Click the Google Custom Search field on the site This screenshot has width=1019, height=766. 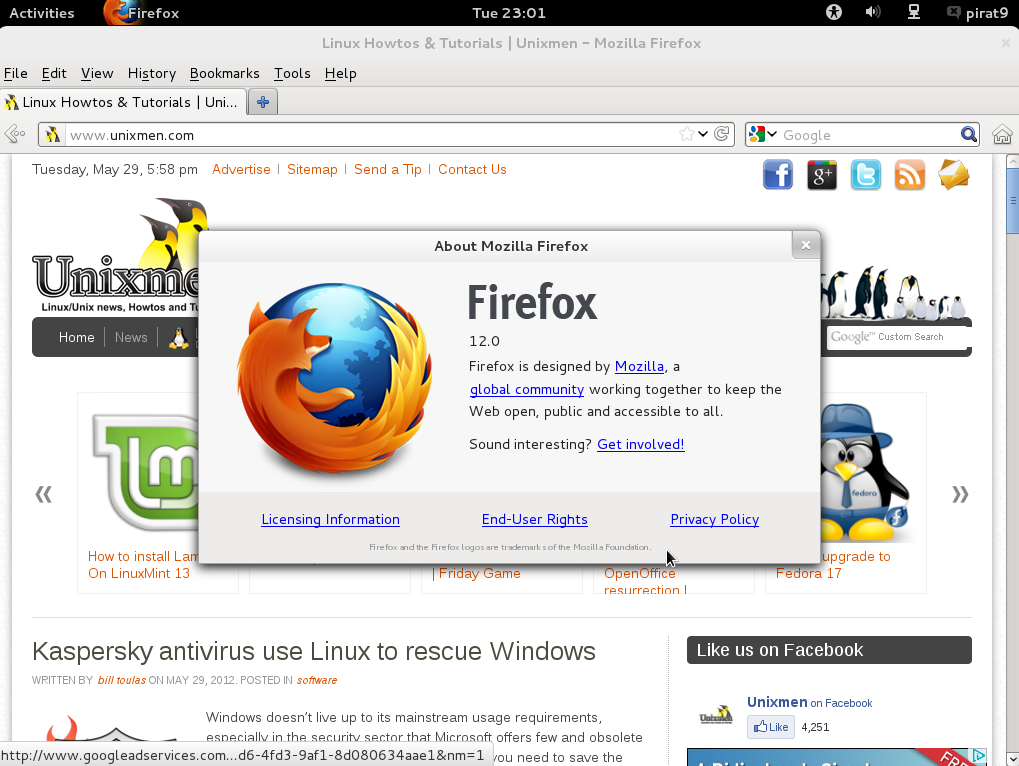897,337
